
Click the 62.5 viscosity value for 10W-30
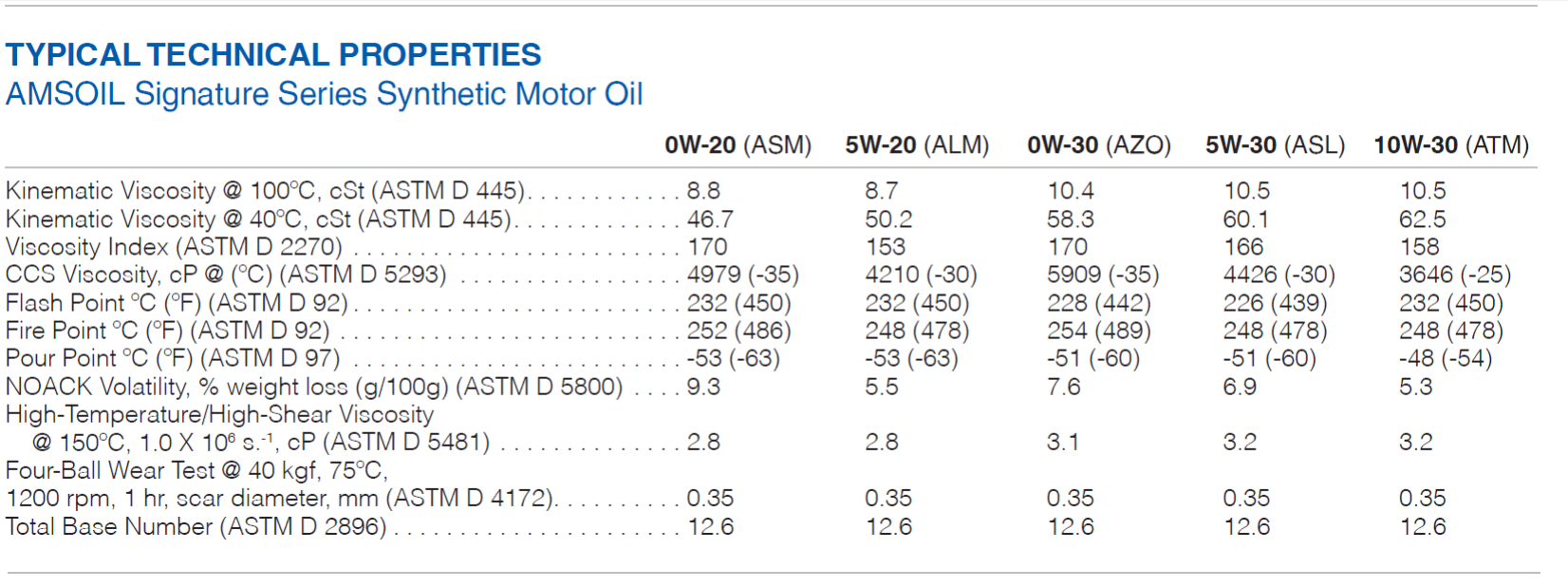(x=1423, y=219)
